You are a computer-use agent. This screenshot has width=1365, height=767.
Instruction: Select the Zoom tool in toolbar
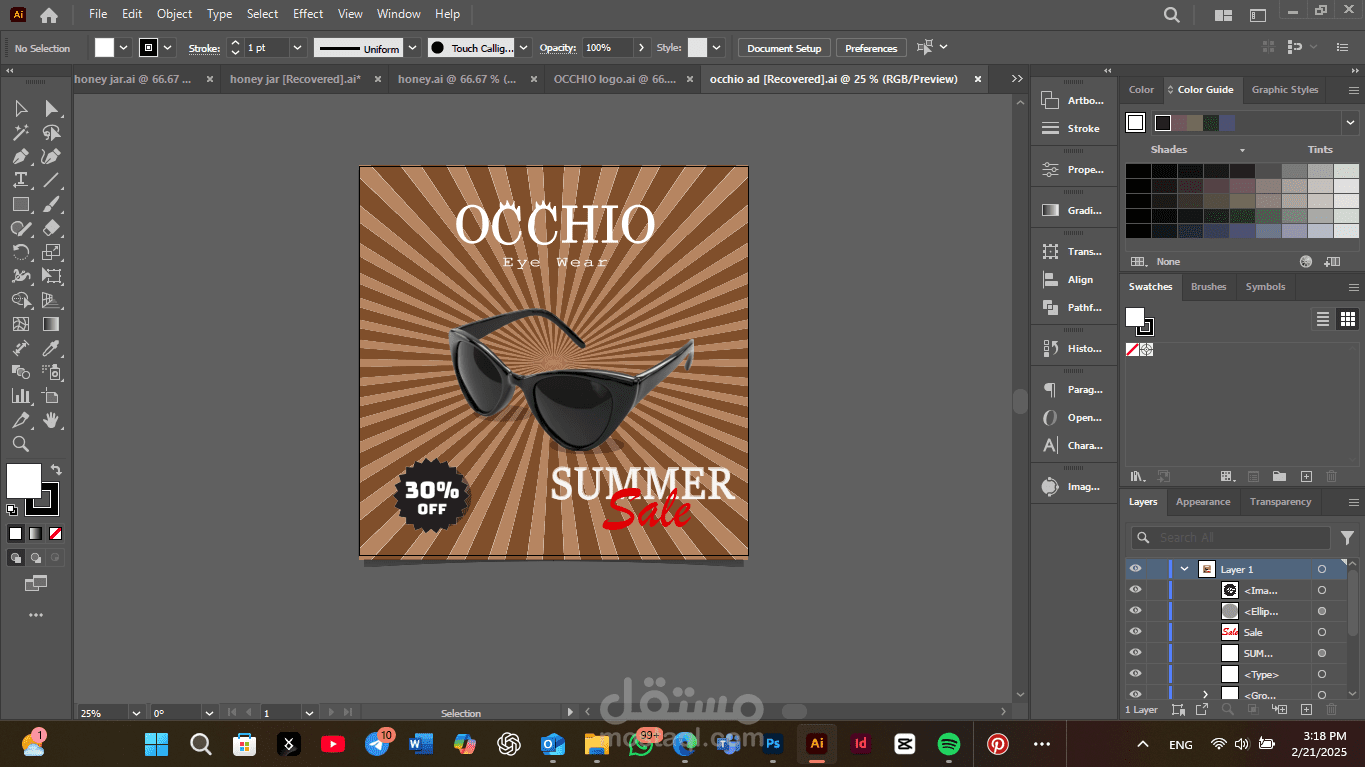(x=20, y=444)
